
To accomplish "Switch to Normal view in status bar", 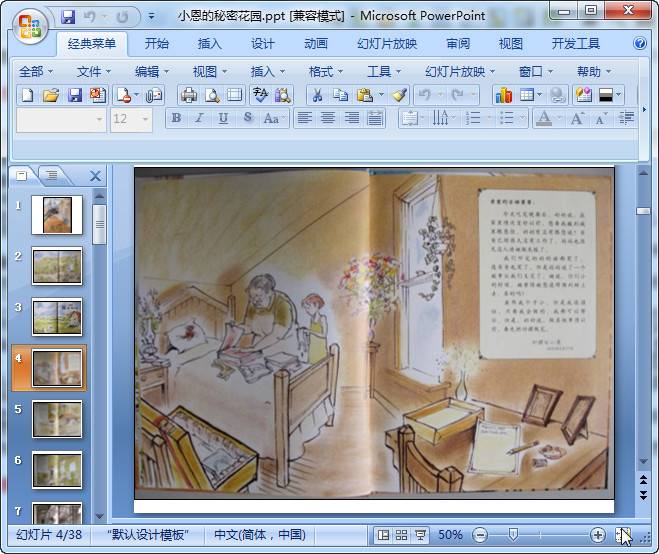I will pos(383,535).
